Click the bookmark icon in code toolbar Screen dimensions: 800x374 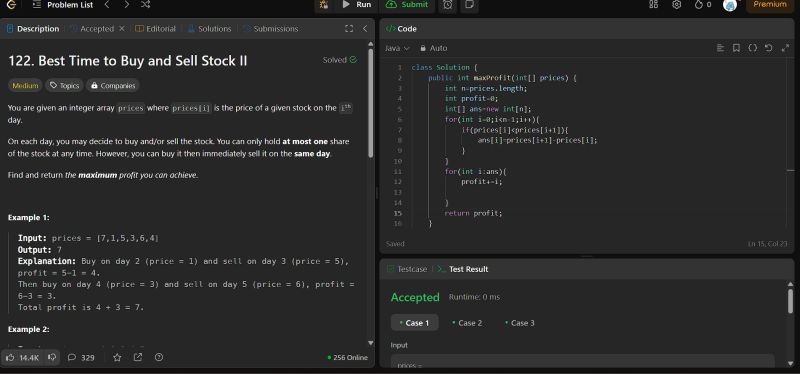pos(736,48)
